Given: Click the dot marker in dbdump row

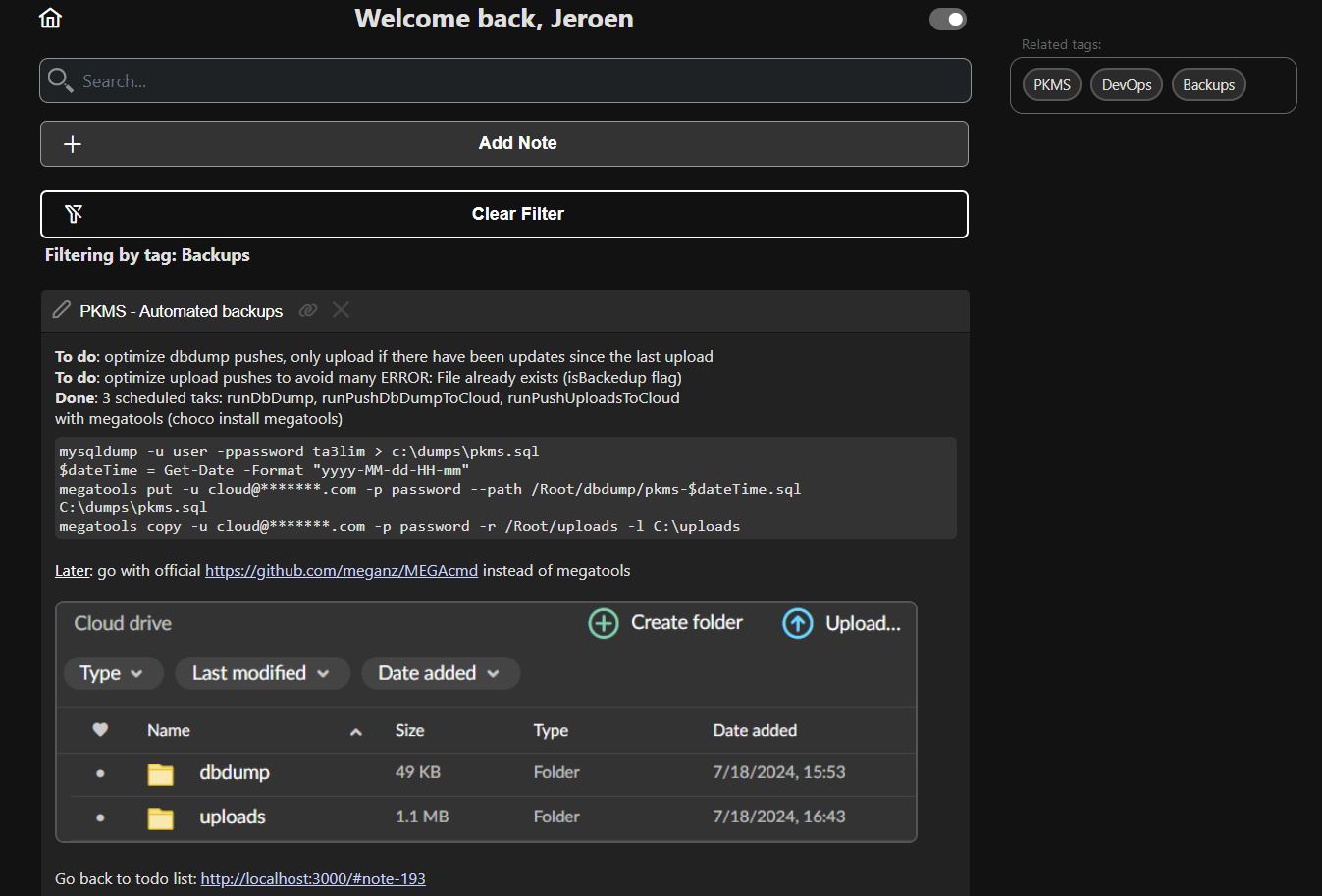Looking at the screenshot, I should pos(100,774).
